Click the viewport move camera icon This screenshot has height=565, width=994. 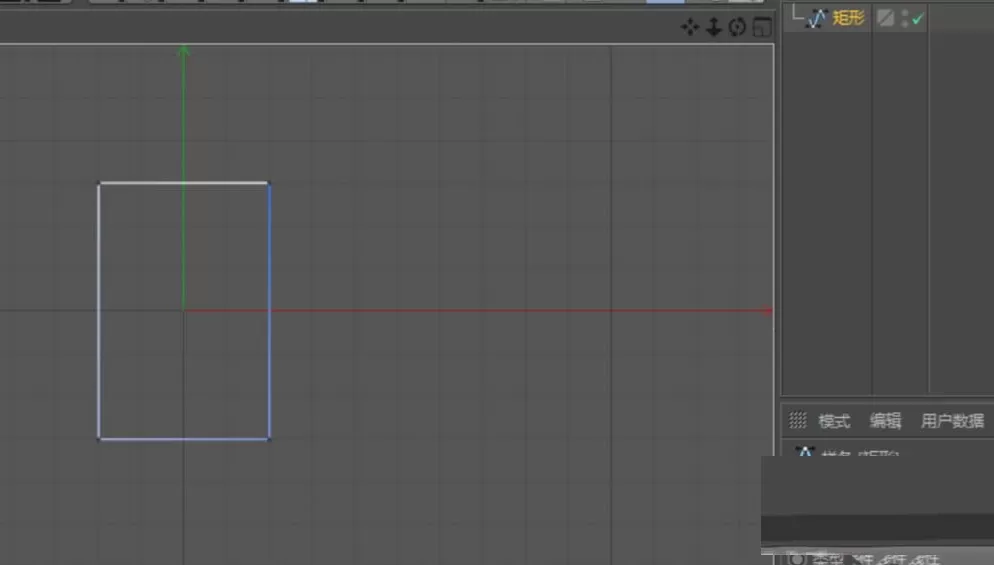click(690, 27)
